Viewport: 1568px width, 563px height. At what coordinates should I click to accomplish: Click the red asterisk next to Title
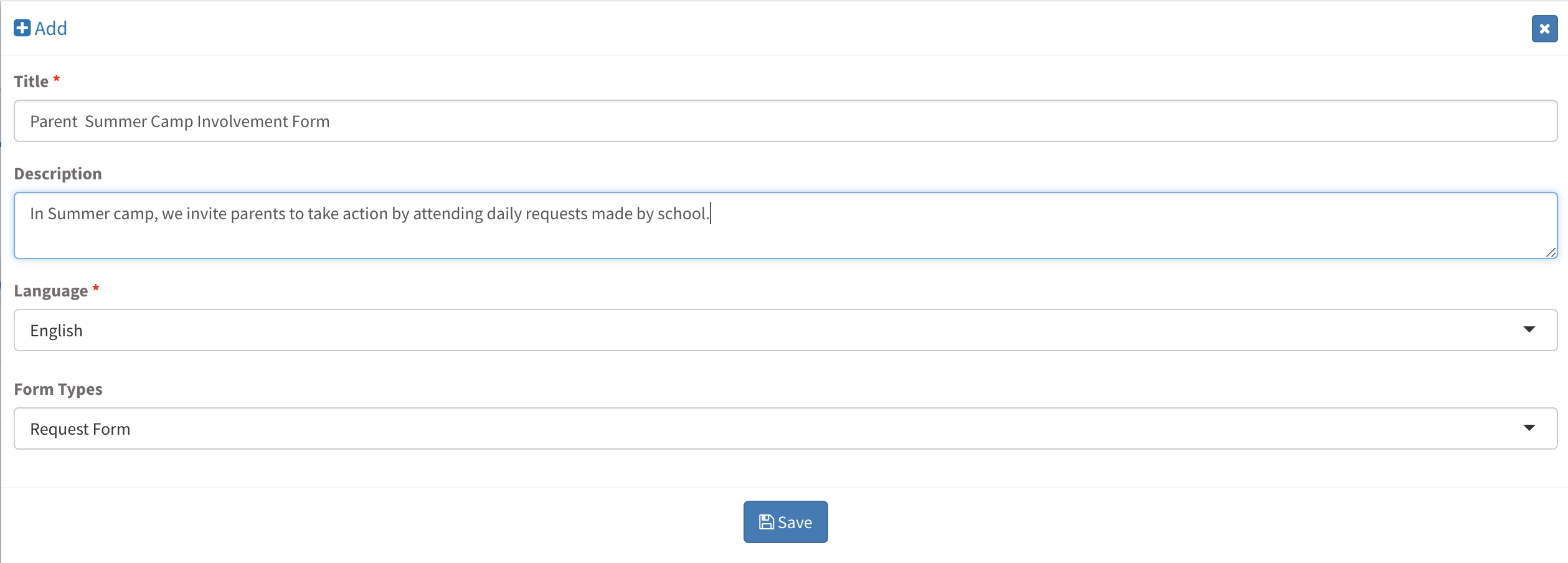tap(57, 79)
